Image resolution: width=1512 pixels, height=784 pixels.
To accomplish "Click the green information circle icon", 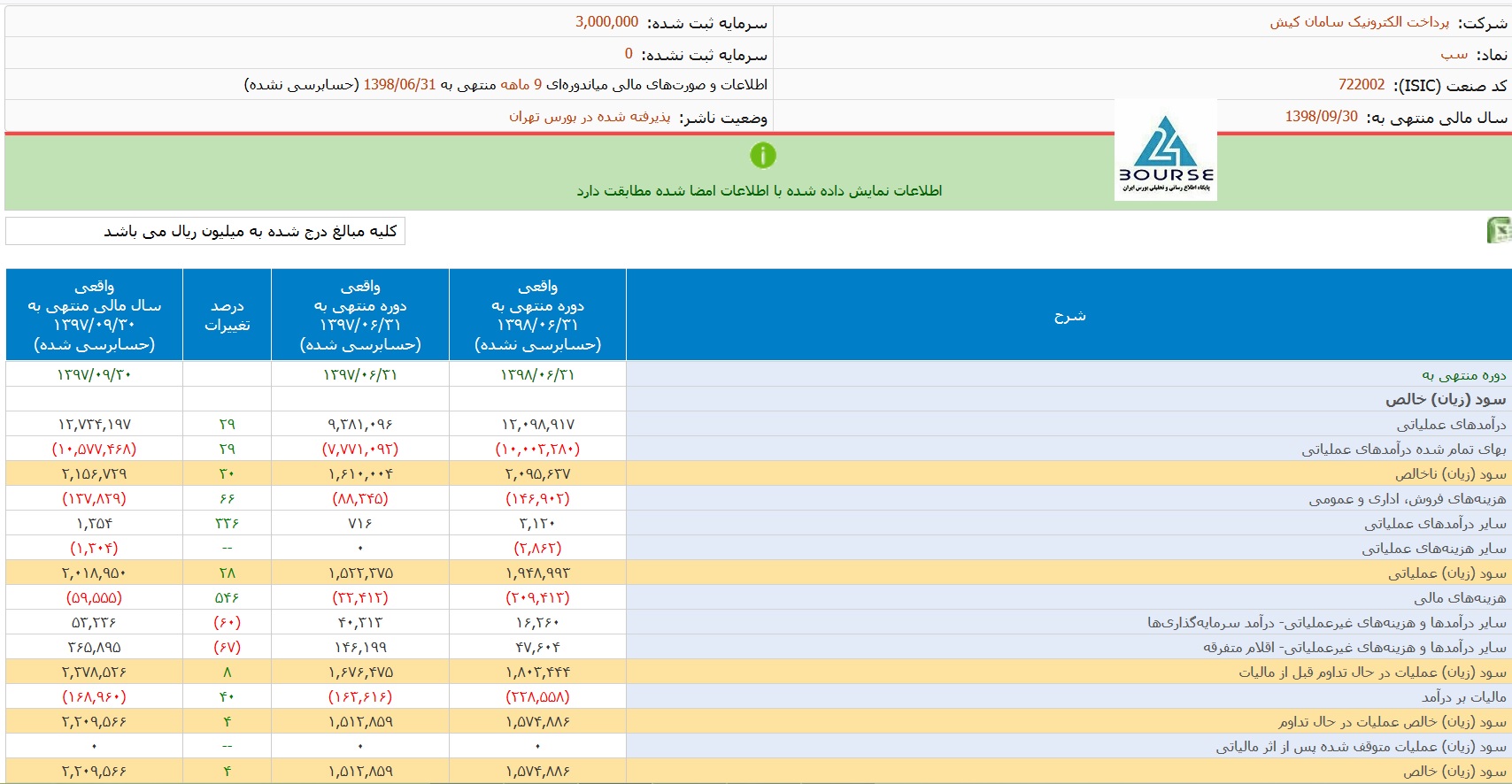I will (x=762, y=156).
